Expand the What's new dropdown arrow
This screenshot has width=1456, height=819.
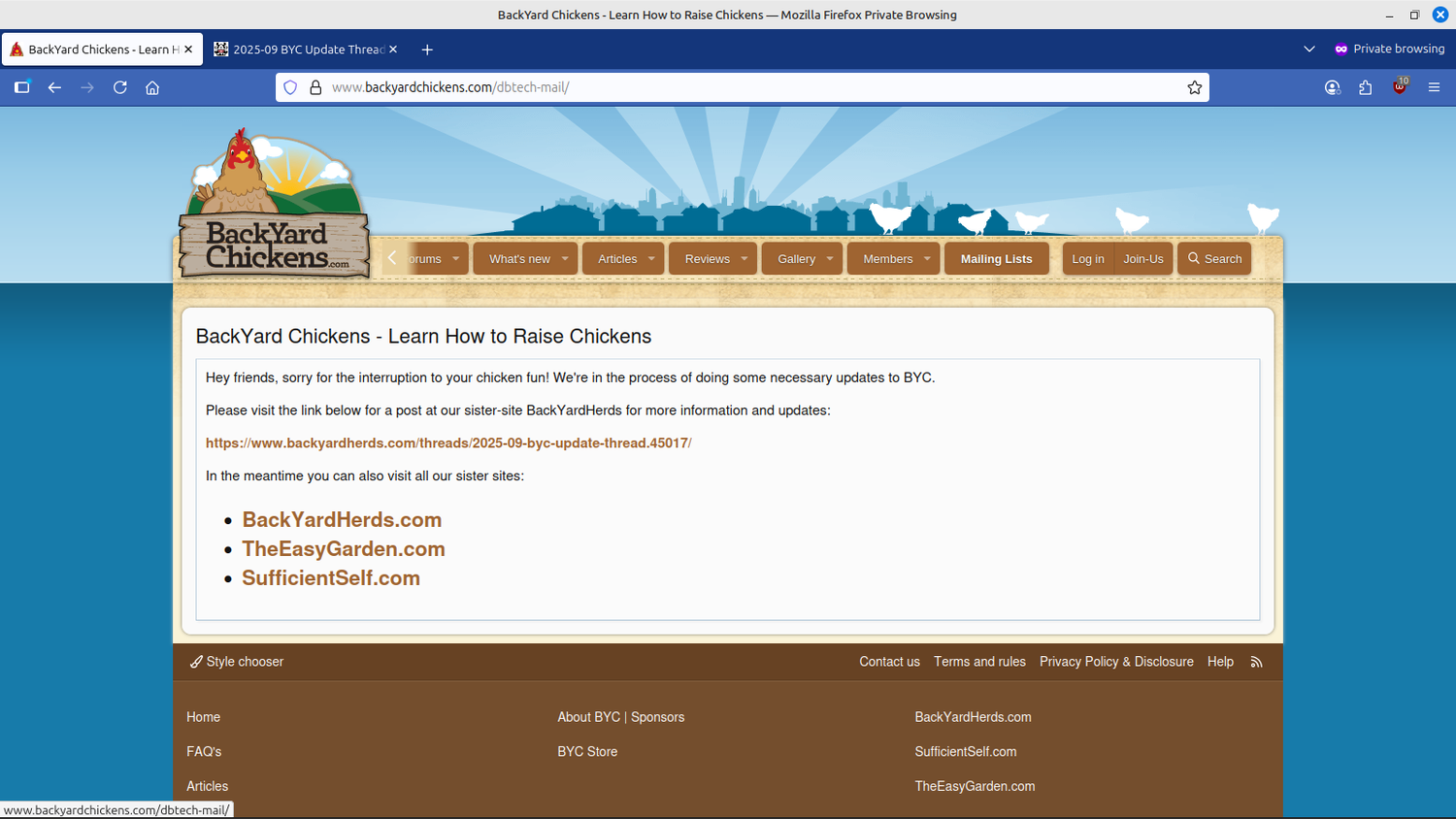click(565, 259)
